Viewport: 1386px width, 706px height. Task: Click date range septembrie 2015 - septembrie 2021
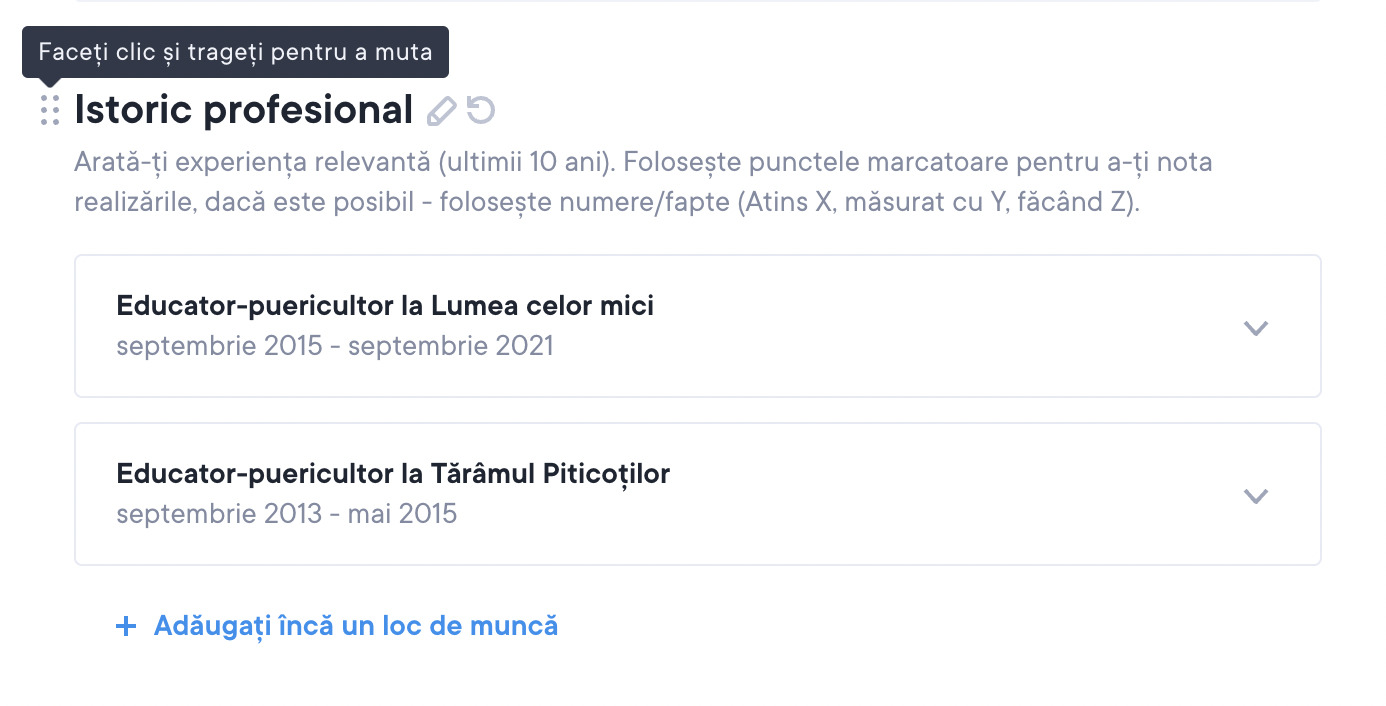[x=334, y=346]
